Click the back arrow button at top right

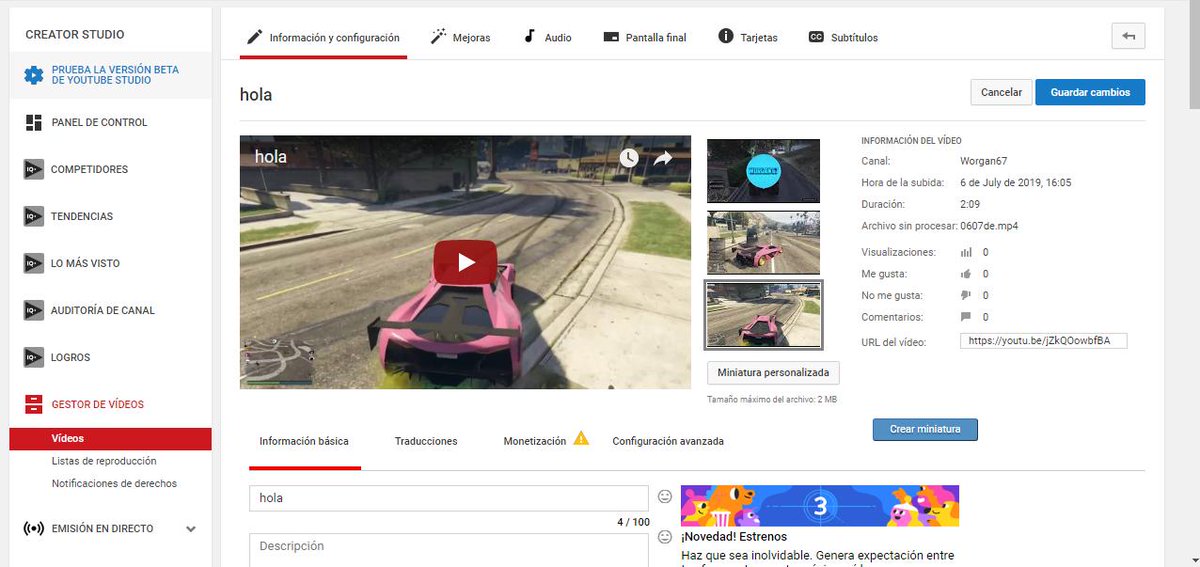tap(1128, 36)
